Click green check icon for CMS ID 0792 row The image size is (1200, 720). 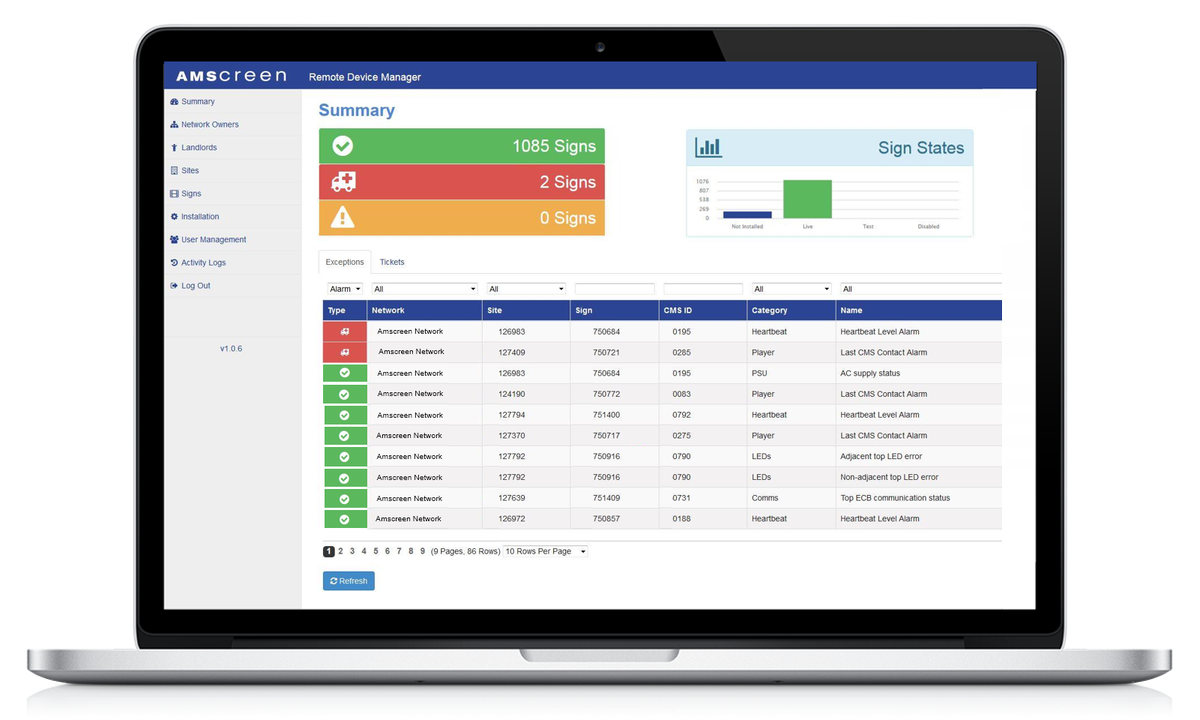(345, 415)
